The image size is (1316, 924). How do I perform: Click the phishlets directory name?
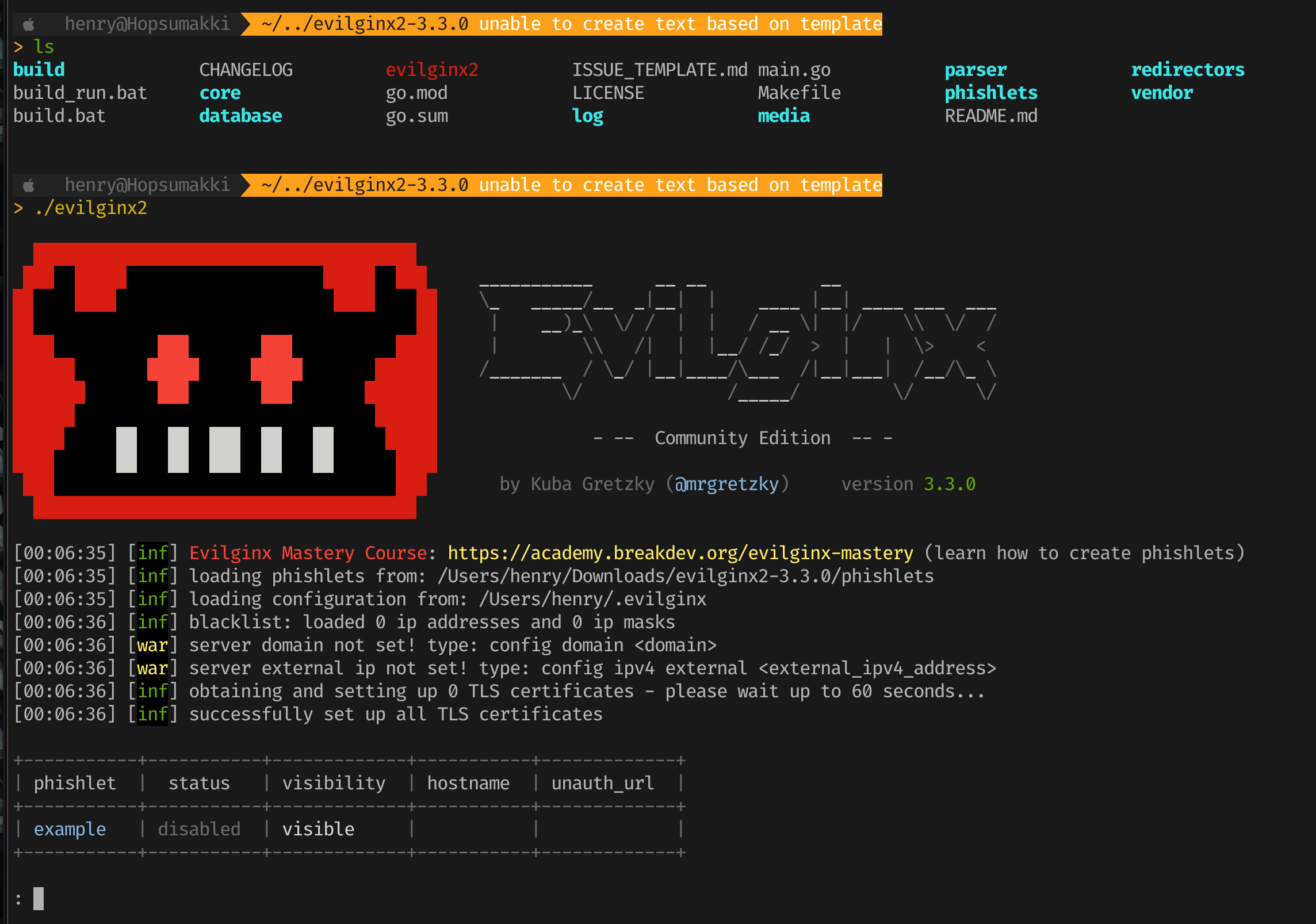click(990, 93)
